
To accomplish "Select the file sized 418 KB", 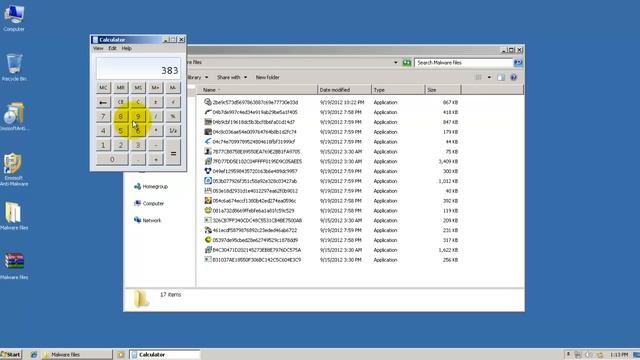I will coord(331,112).
